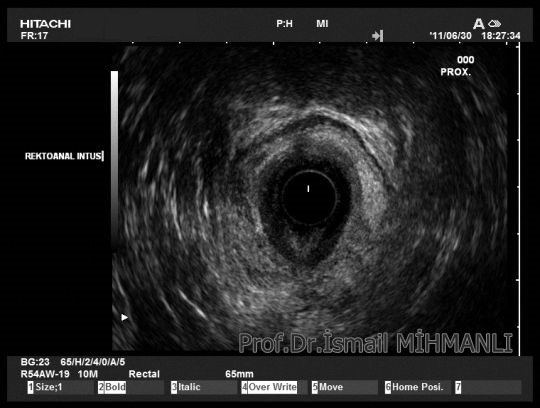
Task: Click the MI indicator in the header
Action: (322, 24)
